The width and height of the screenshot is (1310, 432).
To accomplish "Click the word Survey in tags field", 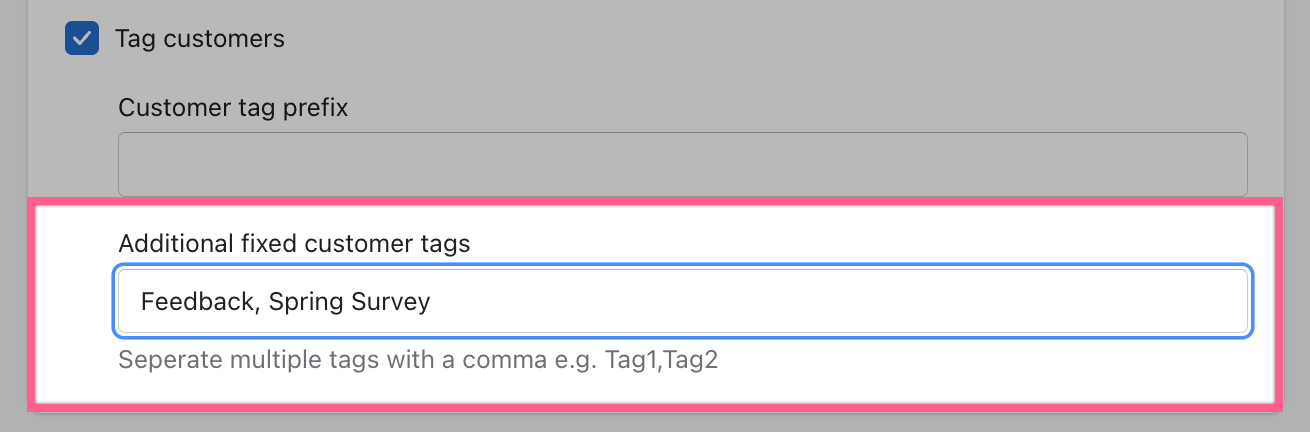I will (390, 302).
